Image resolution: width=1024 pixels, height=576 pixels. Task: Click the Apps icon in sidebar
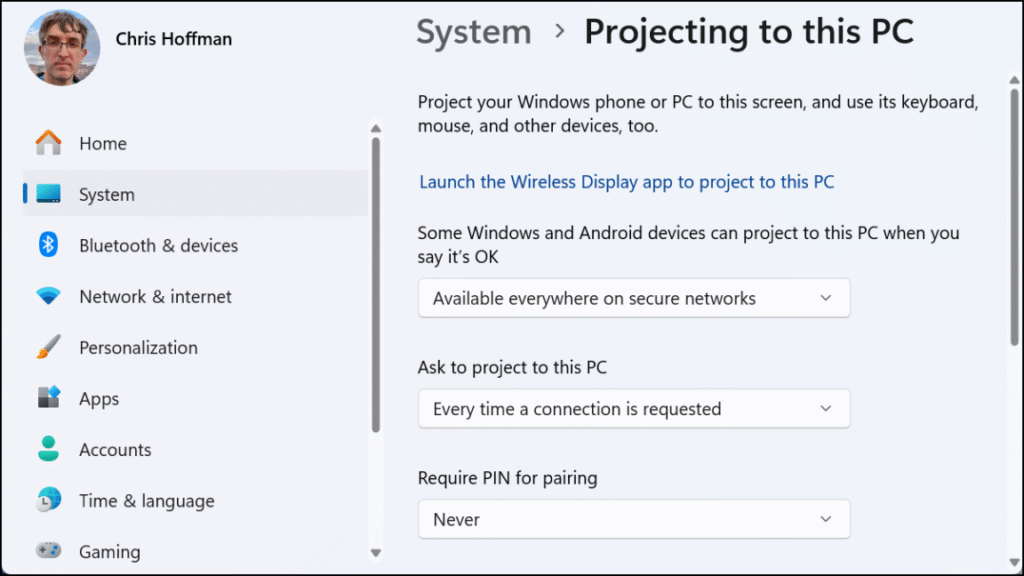pos(48,398)
